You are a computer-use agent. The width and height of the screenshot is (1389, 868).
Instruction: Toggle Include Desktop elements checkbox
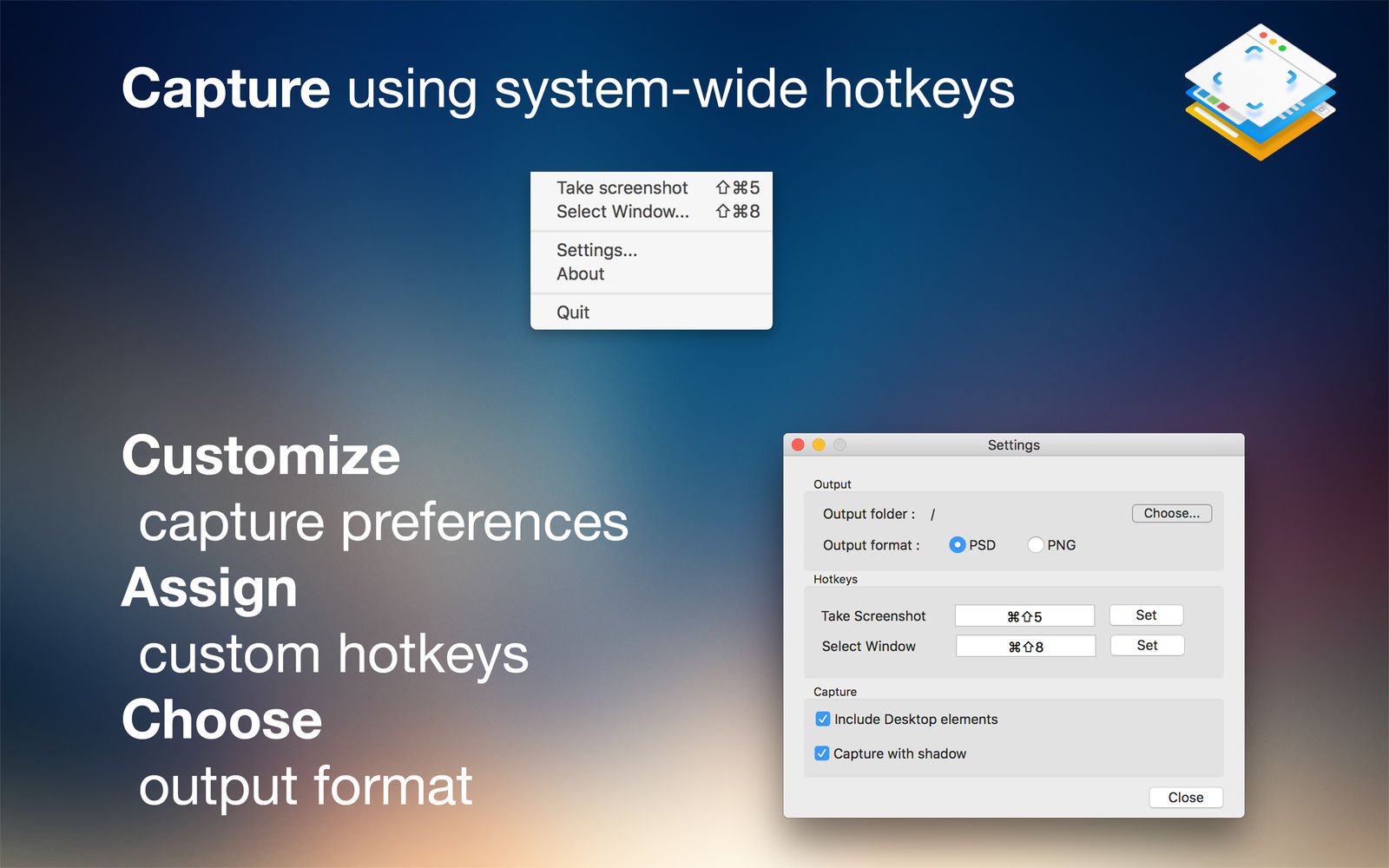pos(823,719)
